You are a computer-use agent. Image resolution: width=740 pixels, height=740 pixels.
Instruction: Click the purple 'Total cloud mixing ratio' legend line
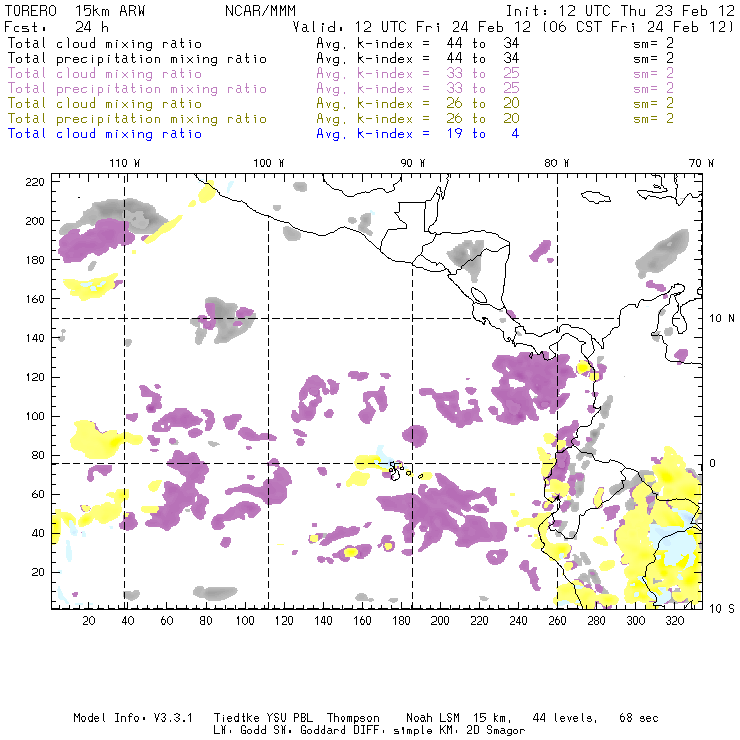click(x=105, y=74)
